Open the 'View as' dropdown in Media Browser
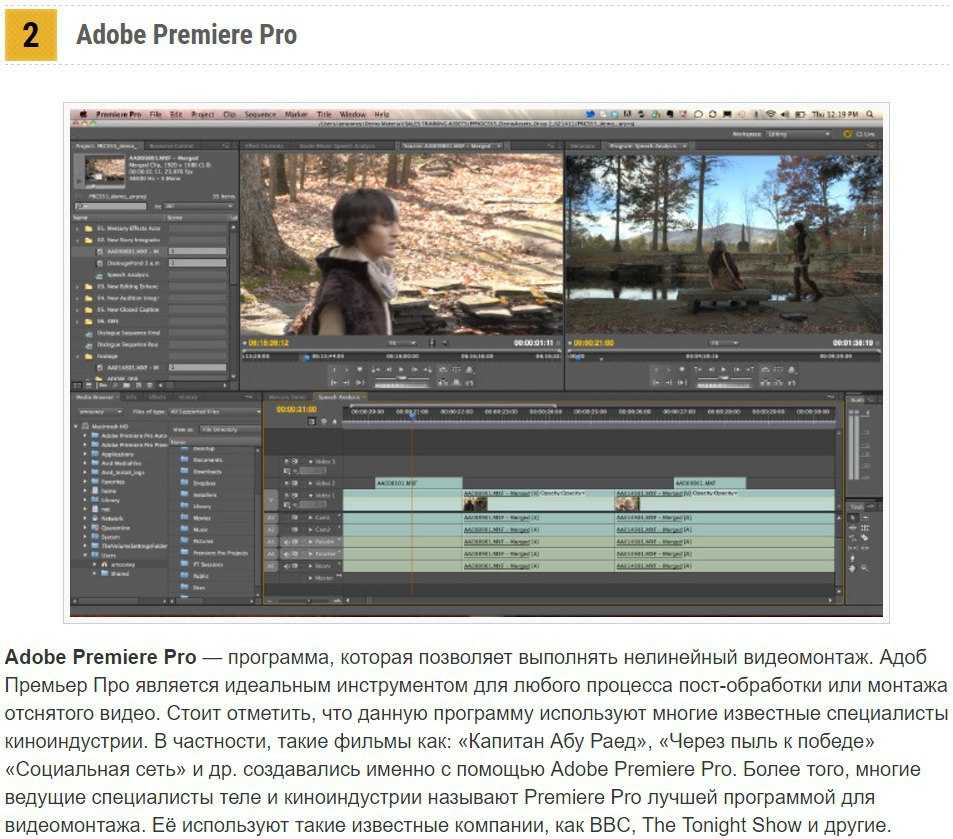 coord(228,429)
